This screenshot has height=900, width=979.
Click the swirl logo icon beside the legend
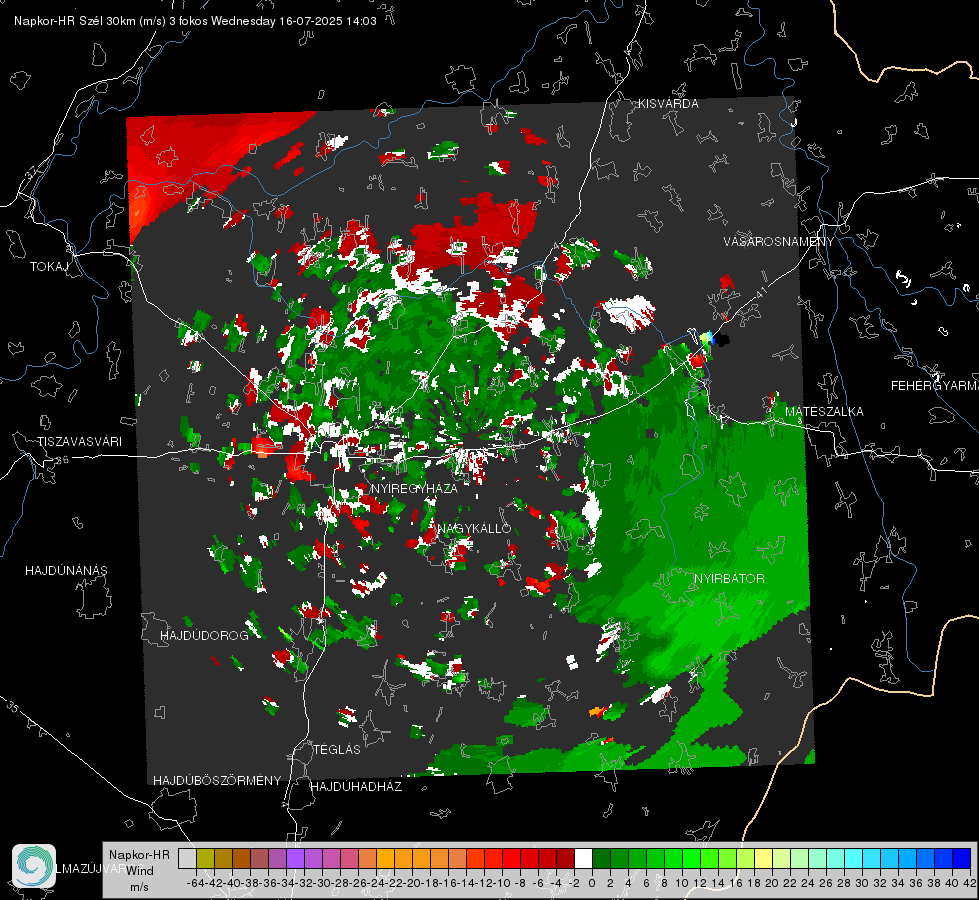click(34, 866)
